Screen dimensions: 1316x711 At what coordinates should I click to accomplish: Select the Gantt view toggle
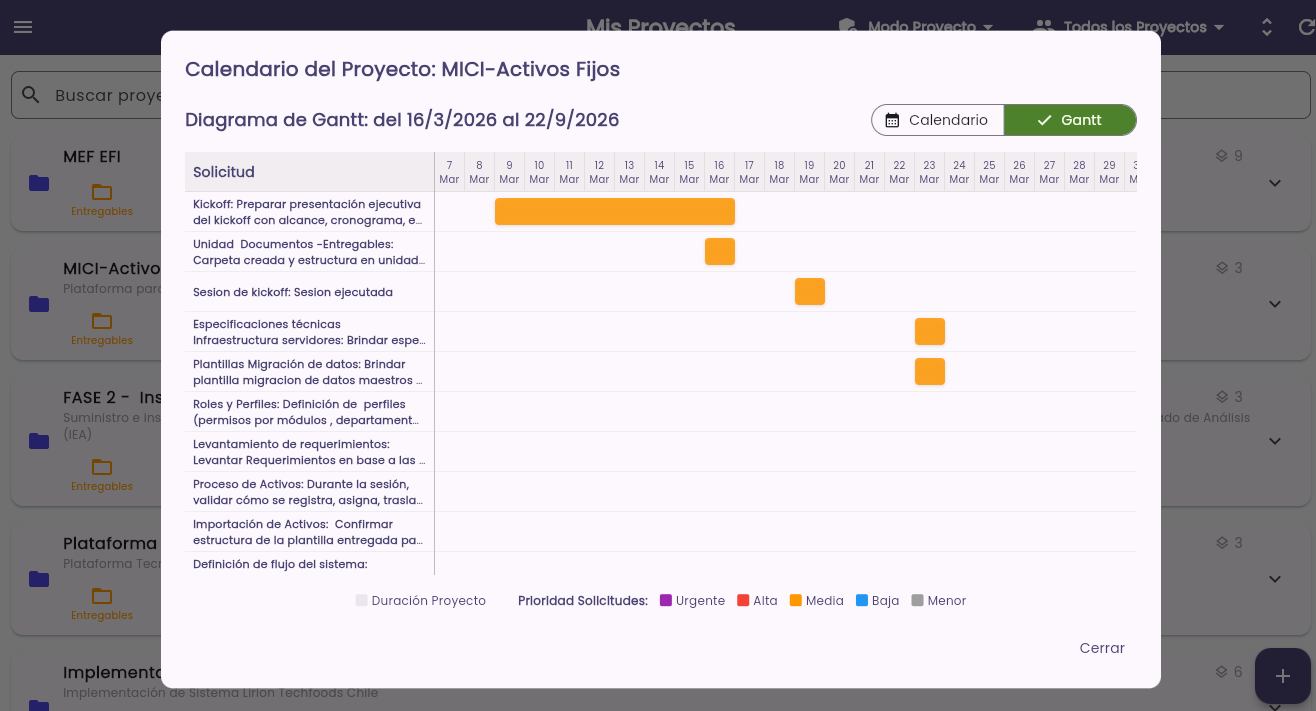click(1070, 120)
